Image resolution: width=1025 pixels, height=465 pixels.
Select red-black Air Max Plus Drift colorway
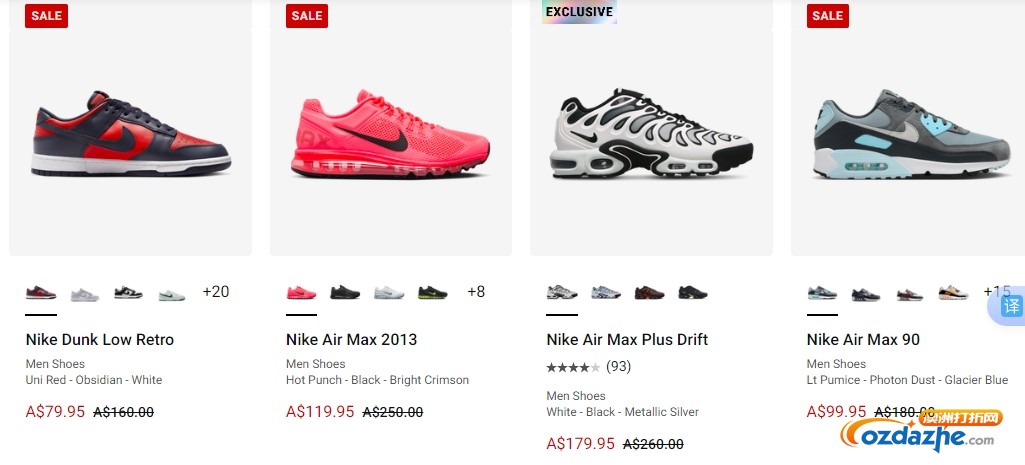pos(649,292)
